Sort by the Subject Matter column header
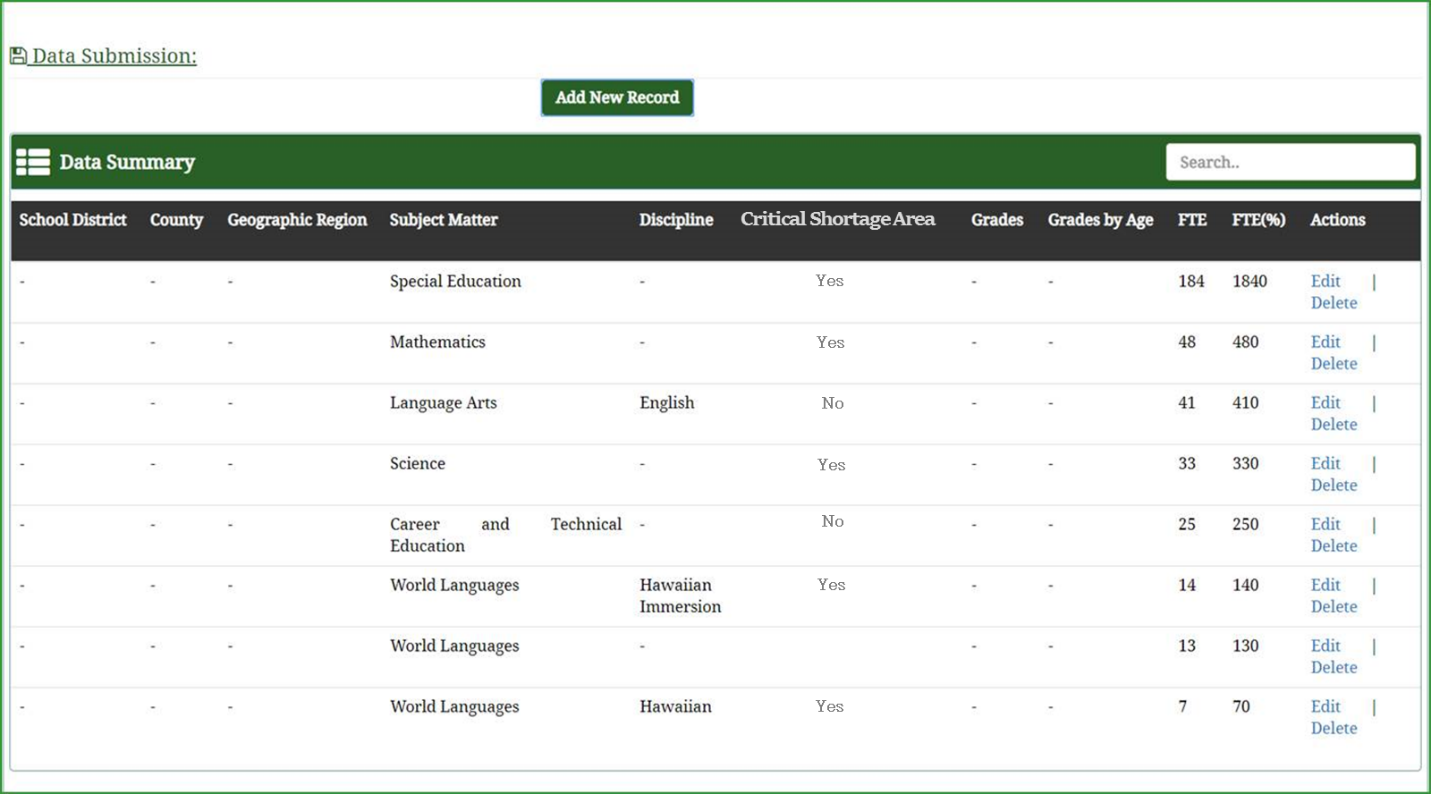The image size is (1431, 794). click(x=443, y=220)
